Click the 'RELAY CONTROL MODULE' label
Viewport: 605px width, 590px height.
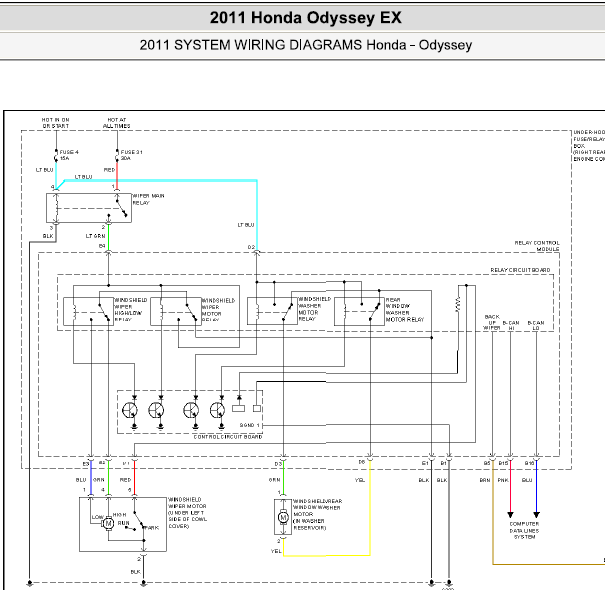(537, 246)
